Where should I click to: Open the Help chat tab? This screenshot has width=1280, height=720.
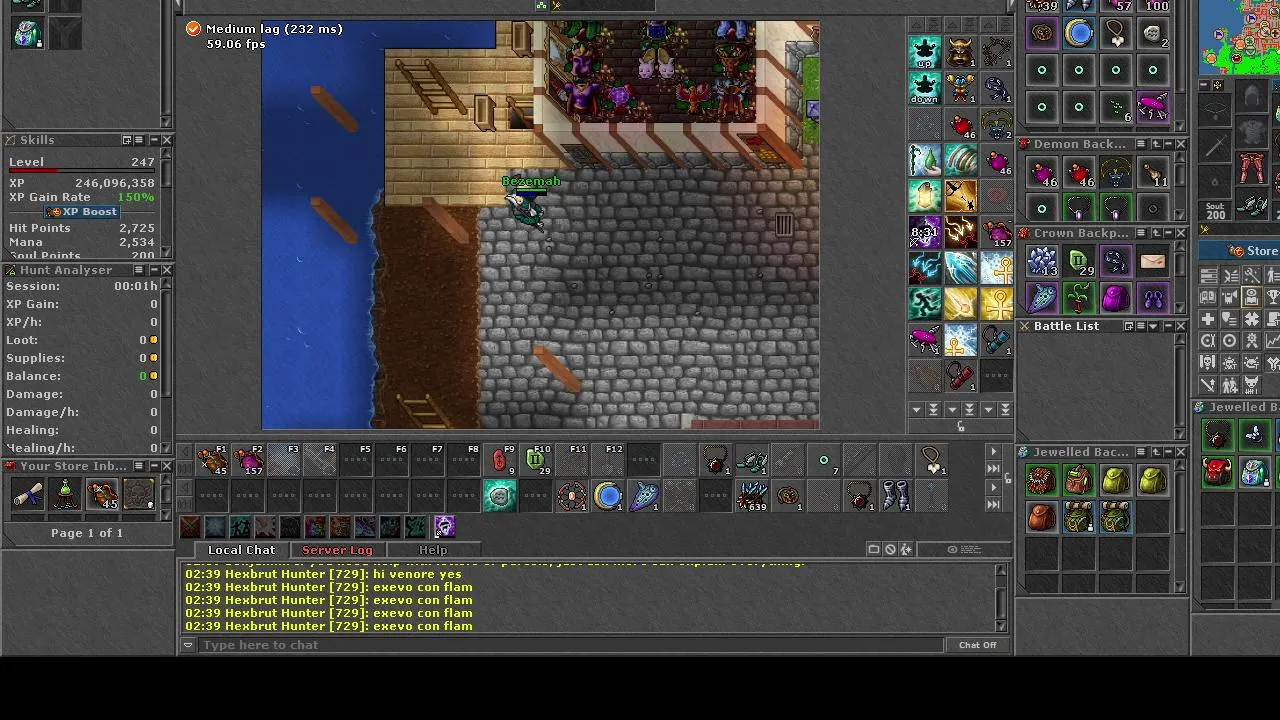point(433,550)
